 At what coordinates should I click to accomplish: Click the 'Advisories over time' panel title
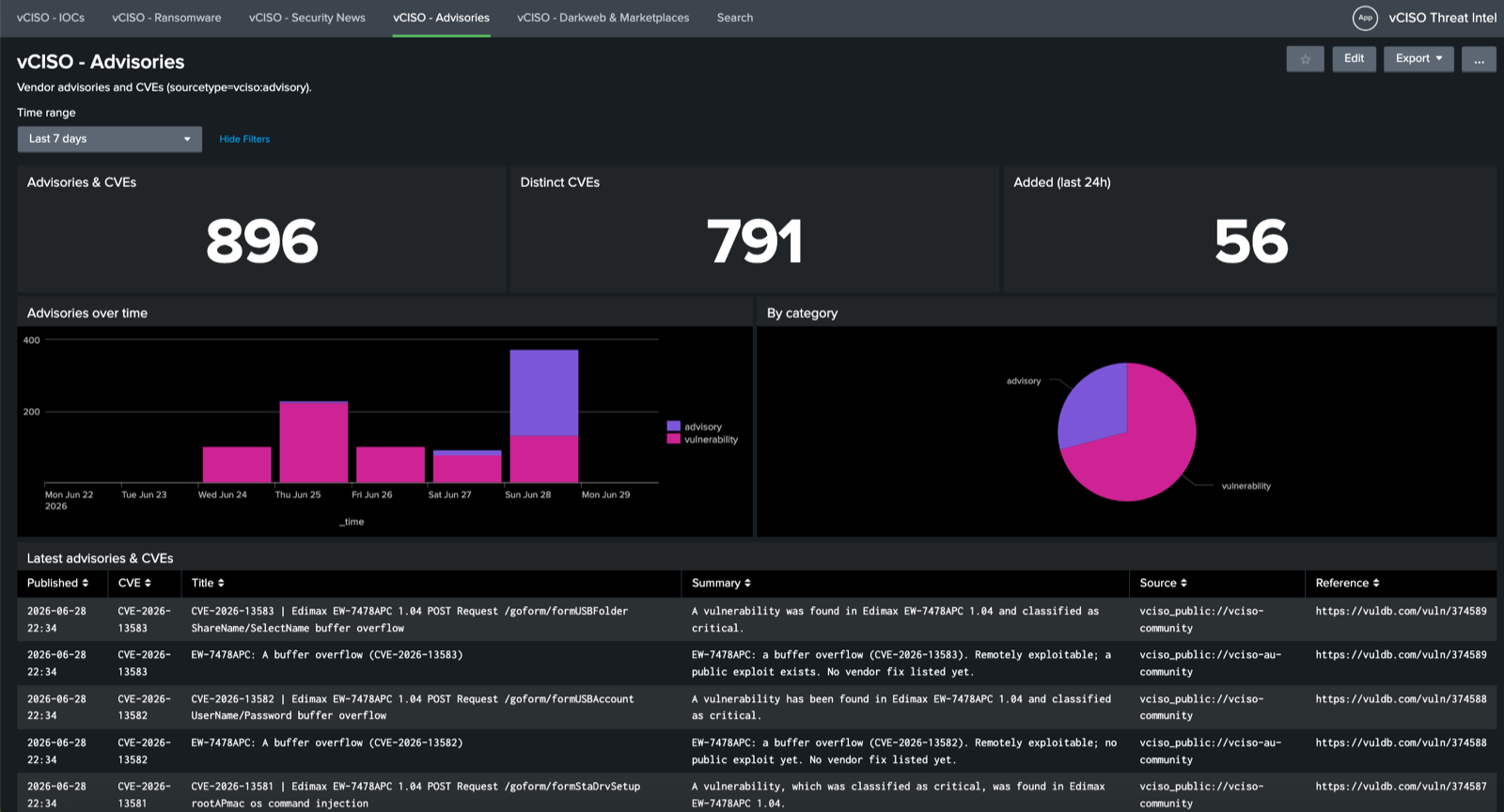tap(87, 313)
